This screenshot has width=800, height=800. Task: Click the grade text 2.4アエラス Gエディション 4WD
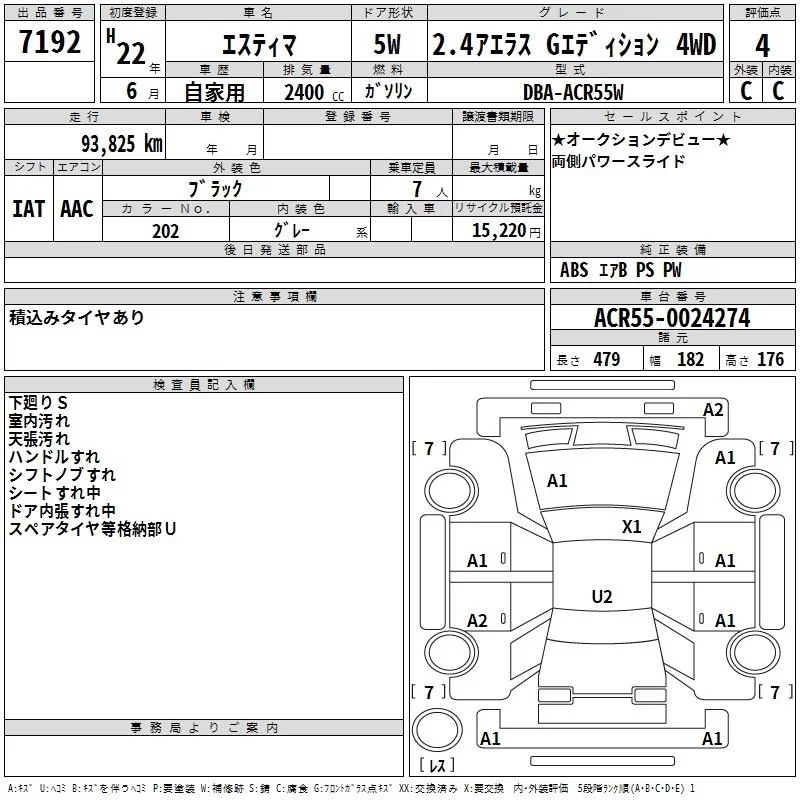574,44
